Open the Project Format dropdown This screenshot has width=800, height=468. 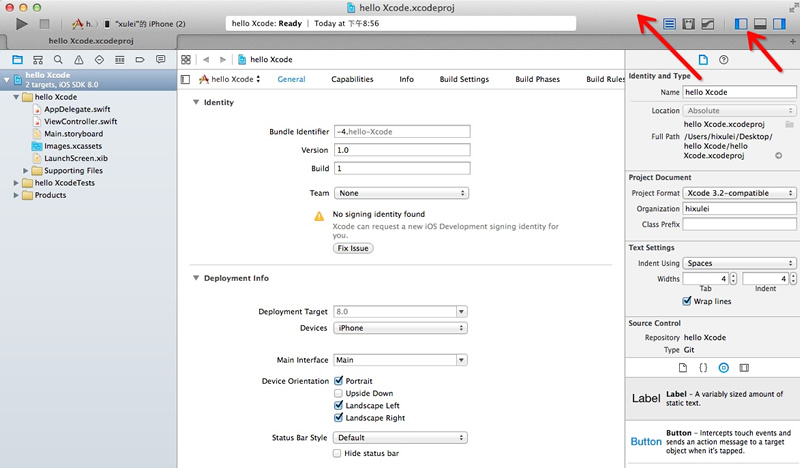point(739,193)
